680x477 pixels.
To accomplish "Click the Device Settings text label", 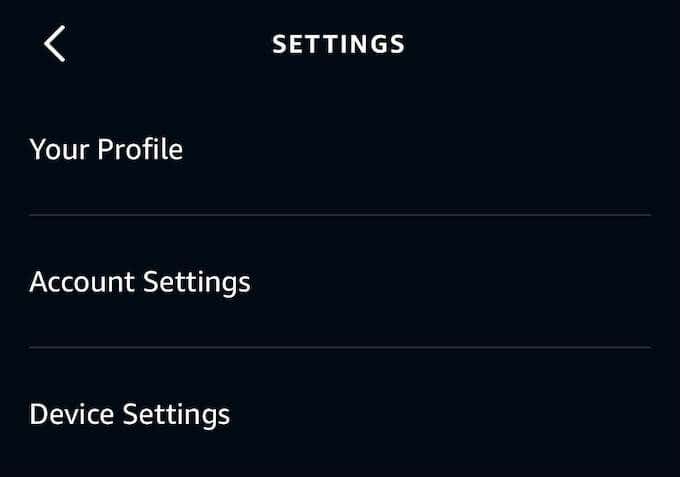I will (x=130, y=414).
